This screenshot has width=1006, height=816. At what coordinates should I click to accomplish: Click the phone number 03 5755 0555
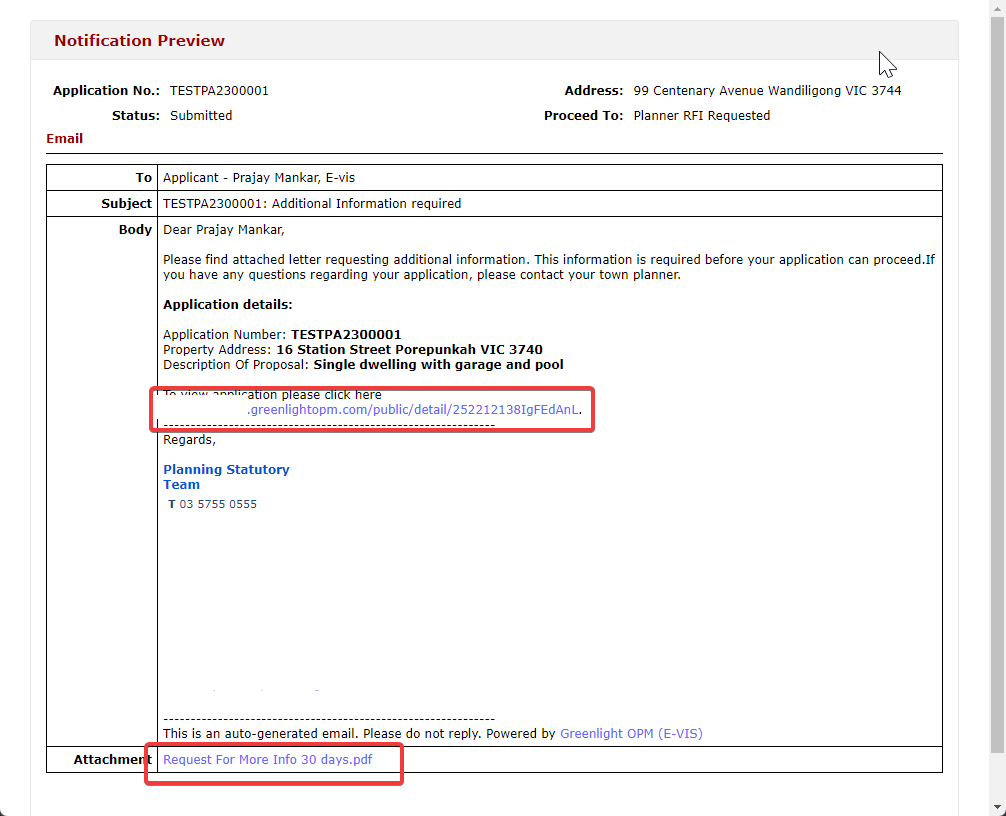(x=217, y=504)
